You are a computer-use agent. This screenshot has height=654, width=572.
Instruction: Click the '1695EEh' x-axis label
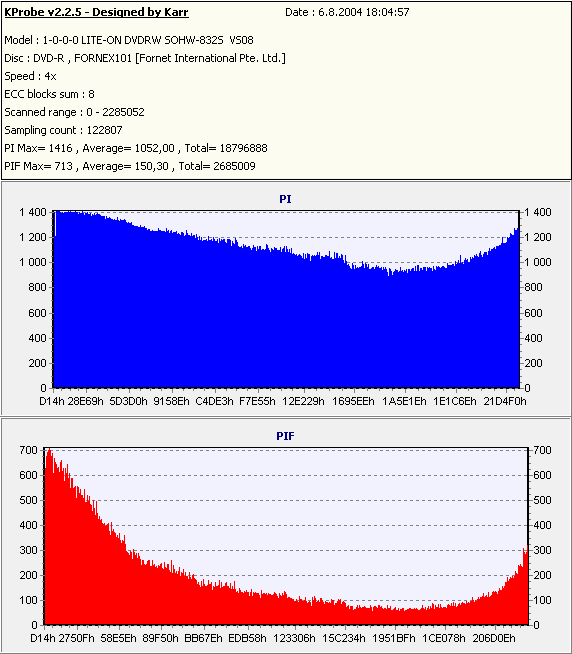click(x=353, y=401)
